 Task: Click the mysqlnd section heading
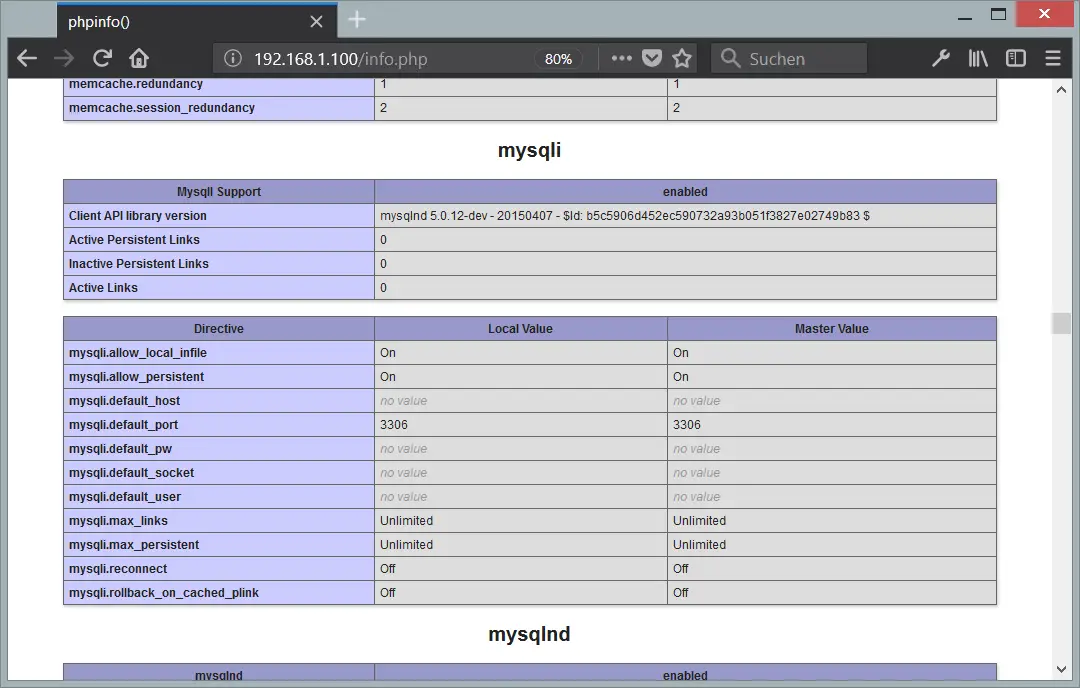point(529,634)
